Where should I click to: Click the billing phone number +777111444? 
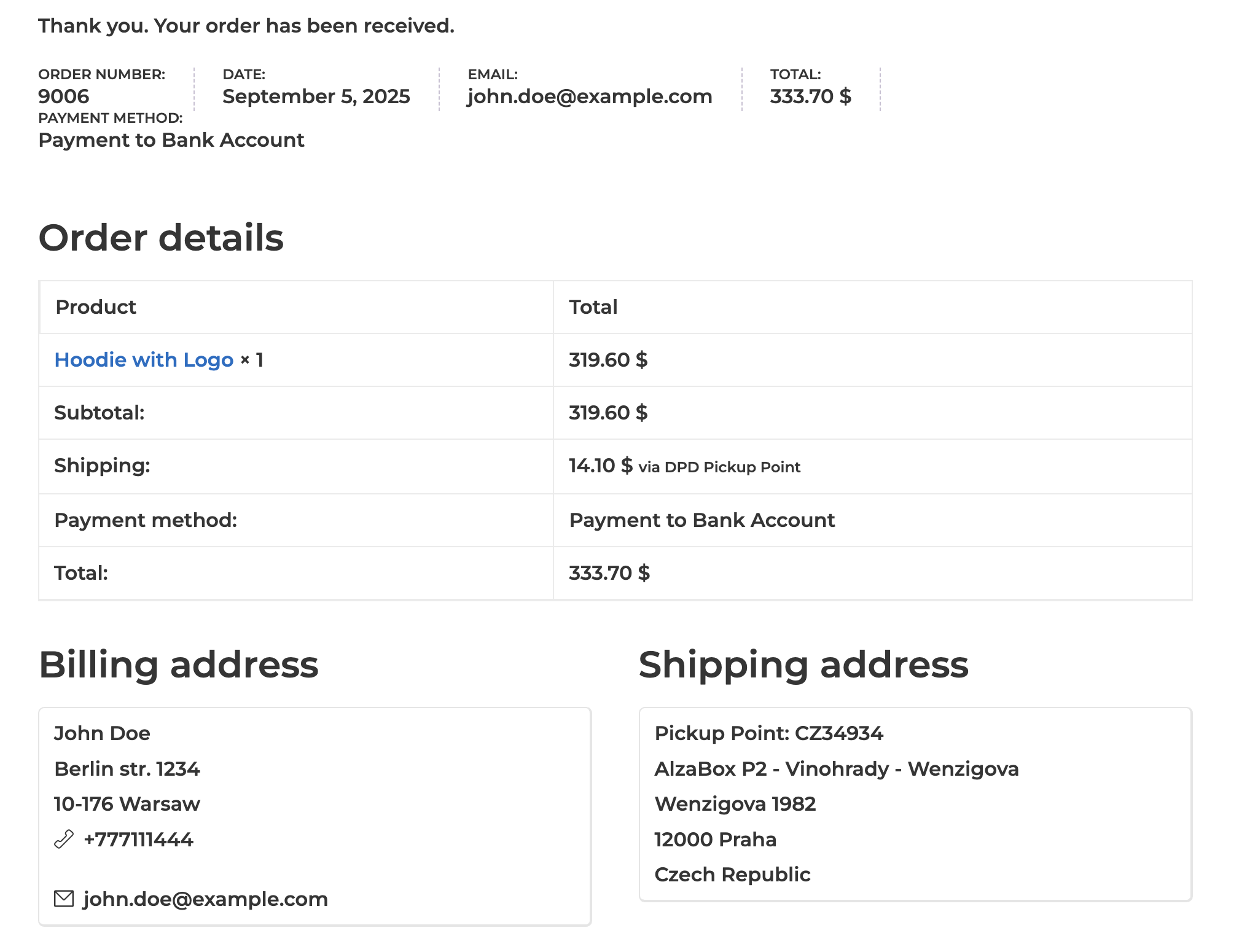click(138, 840)
